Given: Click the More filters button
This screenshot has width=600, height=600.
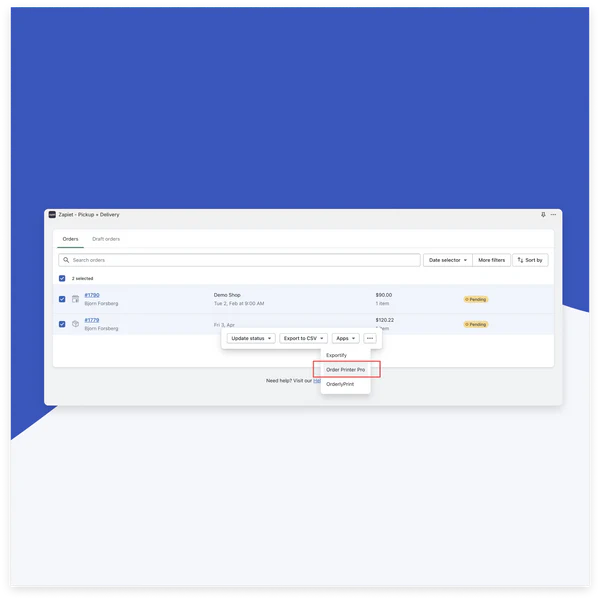Looking at the screenshot, I should 492,260.
